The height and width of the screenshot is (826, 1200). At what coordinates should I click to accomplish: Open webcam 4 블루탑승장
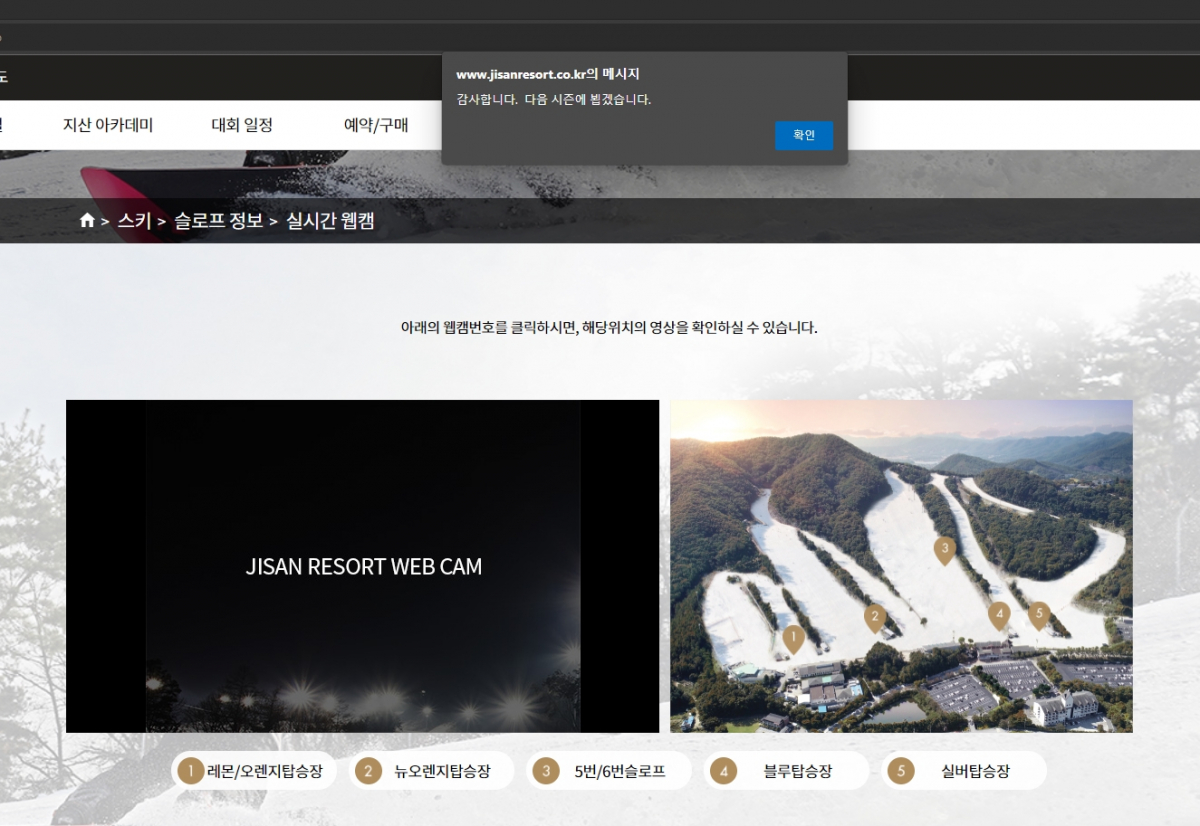tap(786, 771)
